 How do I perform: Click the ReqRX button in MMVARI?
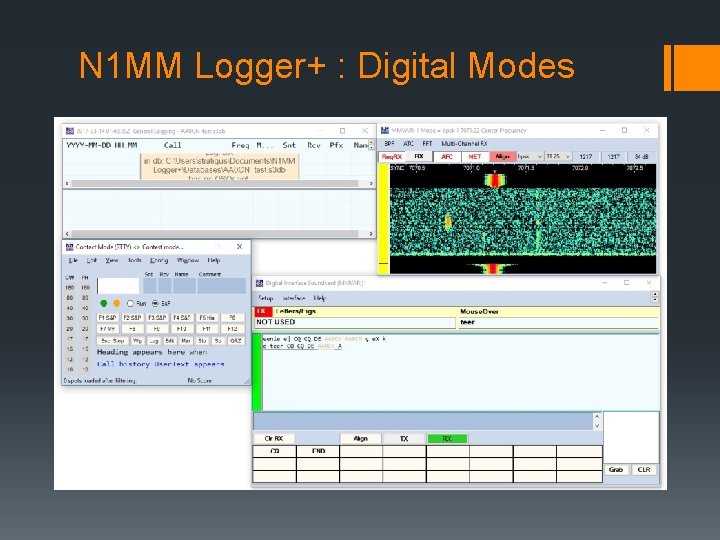pyautogui.click(x=392, y=157)
